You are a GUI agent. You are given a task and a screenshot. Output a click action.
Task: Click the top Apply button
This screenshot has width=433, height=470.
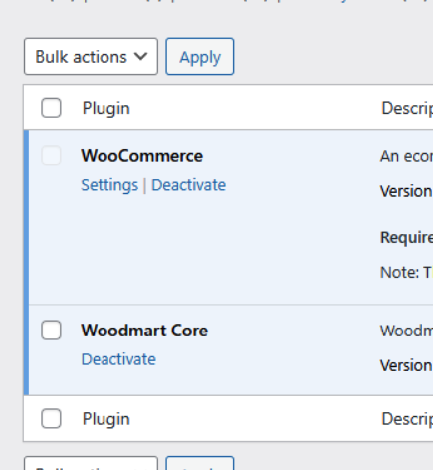pos(200,56)
